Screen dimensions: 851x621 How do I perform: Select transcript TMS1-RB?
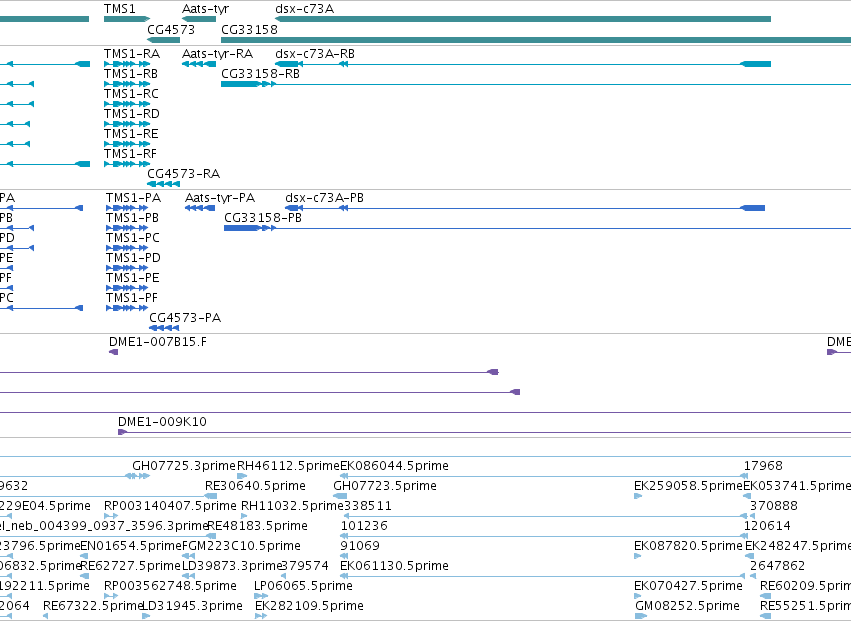pyautogui.click(x=127, y=84)
